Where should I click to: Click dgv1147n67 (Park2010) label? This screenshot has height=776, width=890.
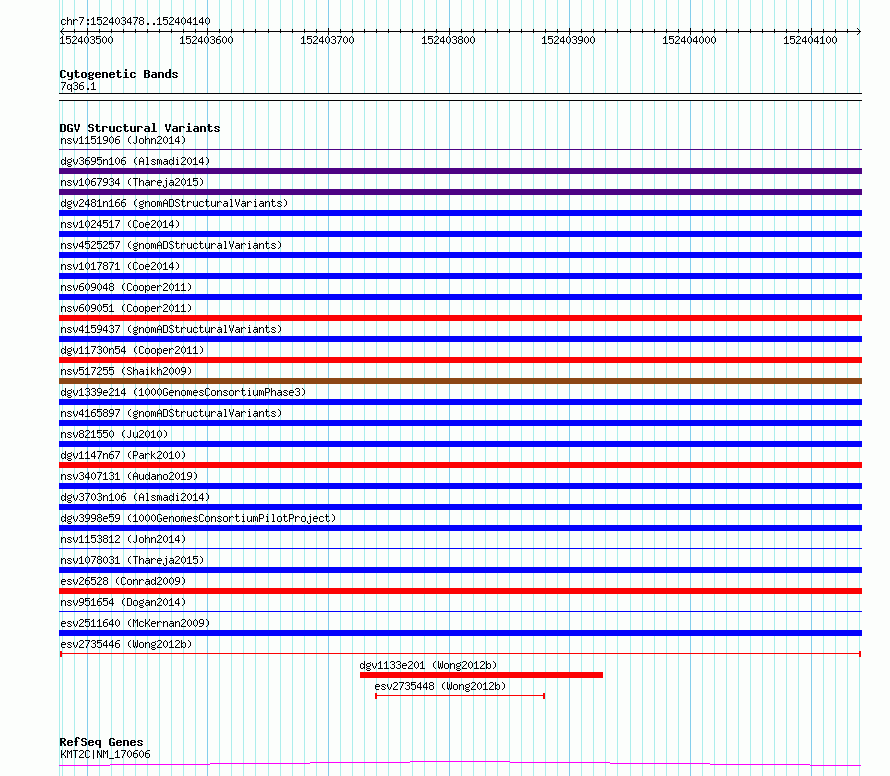pyautogui.click(x=123, y=455)
